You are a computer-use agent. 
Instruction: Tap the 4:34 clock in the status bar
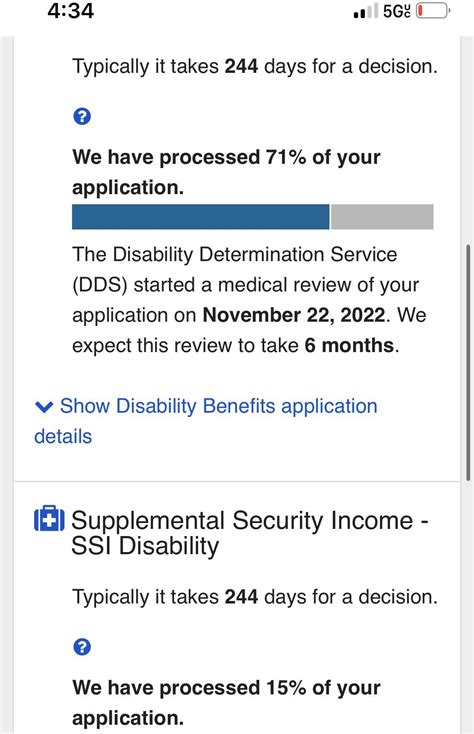coord(71,11)
